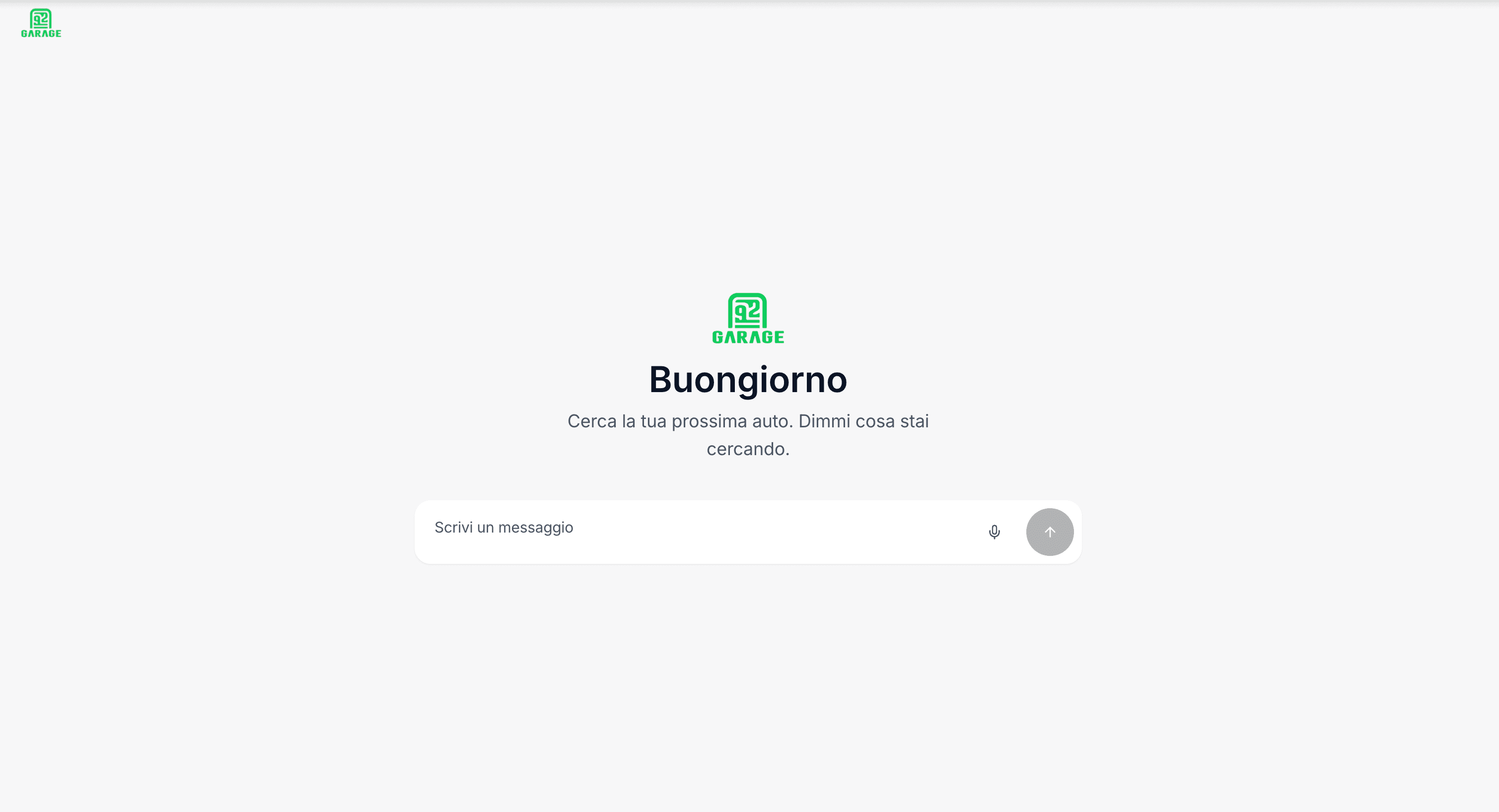
Task: Click the "Scrivi un messaggio" placeholder text
Action: click(503, 528)
